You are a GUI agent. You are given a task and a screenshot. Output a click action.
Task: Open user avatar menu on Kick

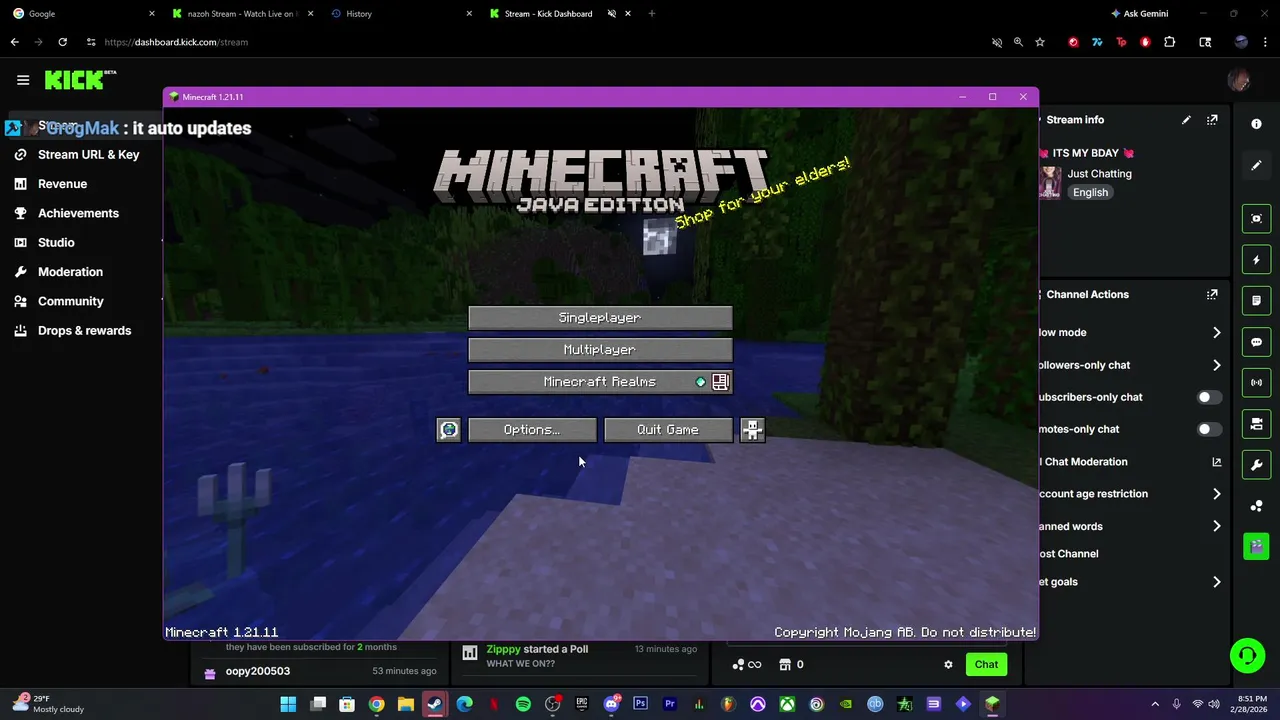(1239, 80)
